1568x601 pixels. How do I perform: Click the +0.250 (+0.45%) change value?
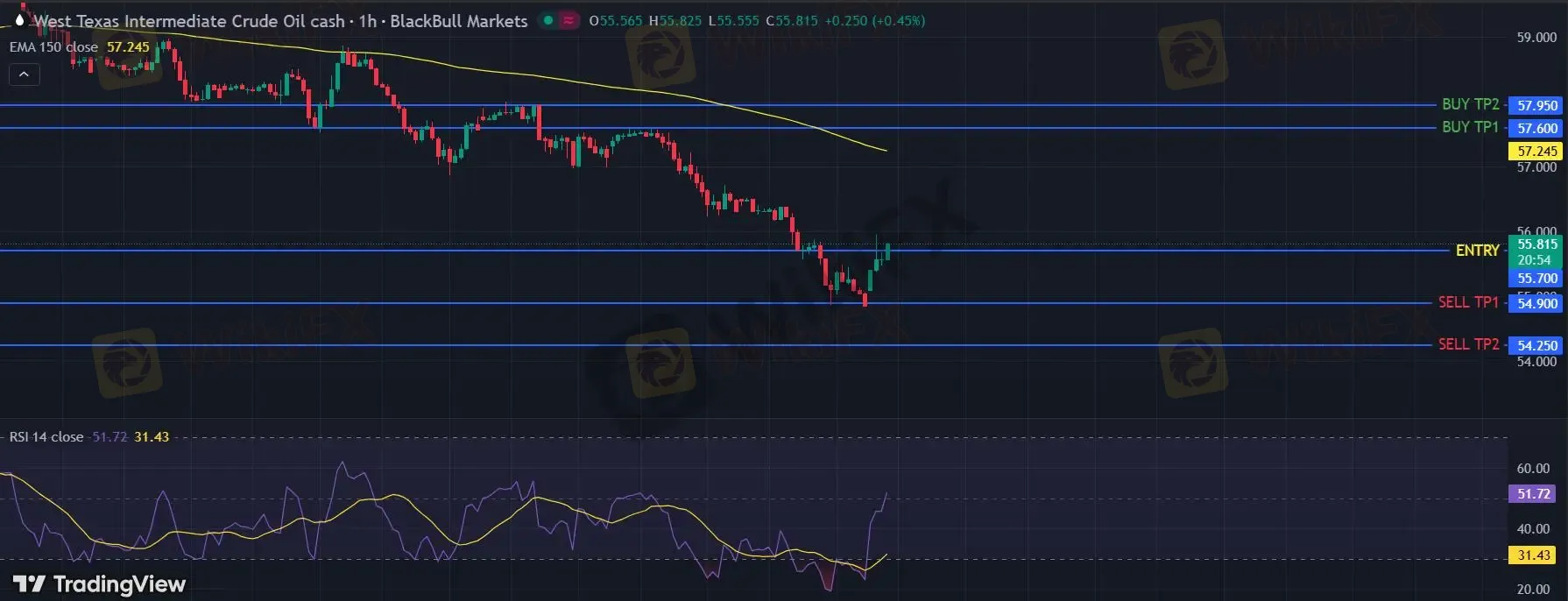click(x=875, y=21)
